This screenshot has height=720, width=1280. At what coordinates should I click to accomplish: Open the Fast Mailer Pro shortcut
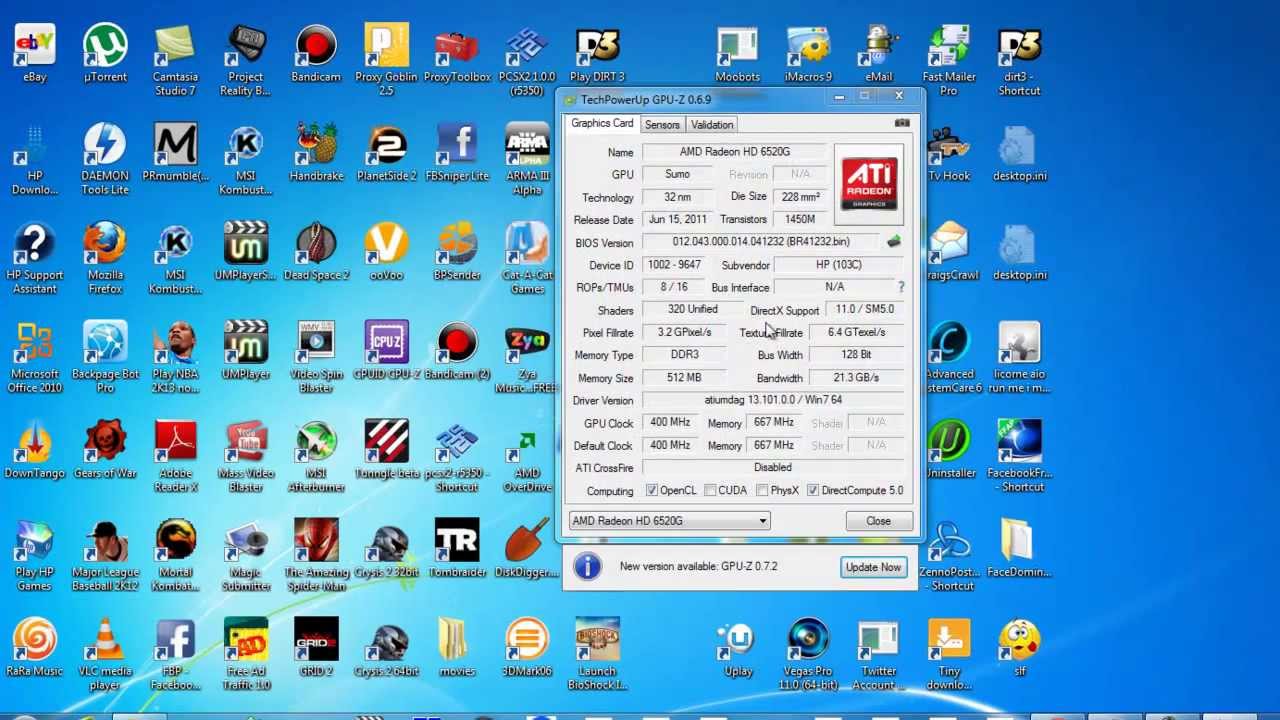(948, 59)
